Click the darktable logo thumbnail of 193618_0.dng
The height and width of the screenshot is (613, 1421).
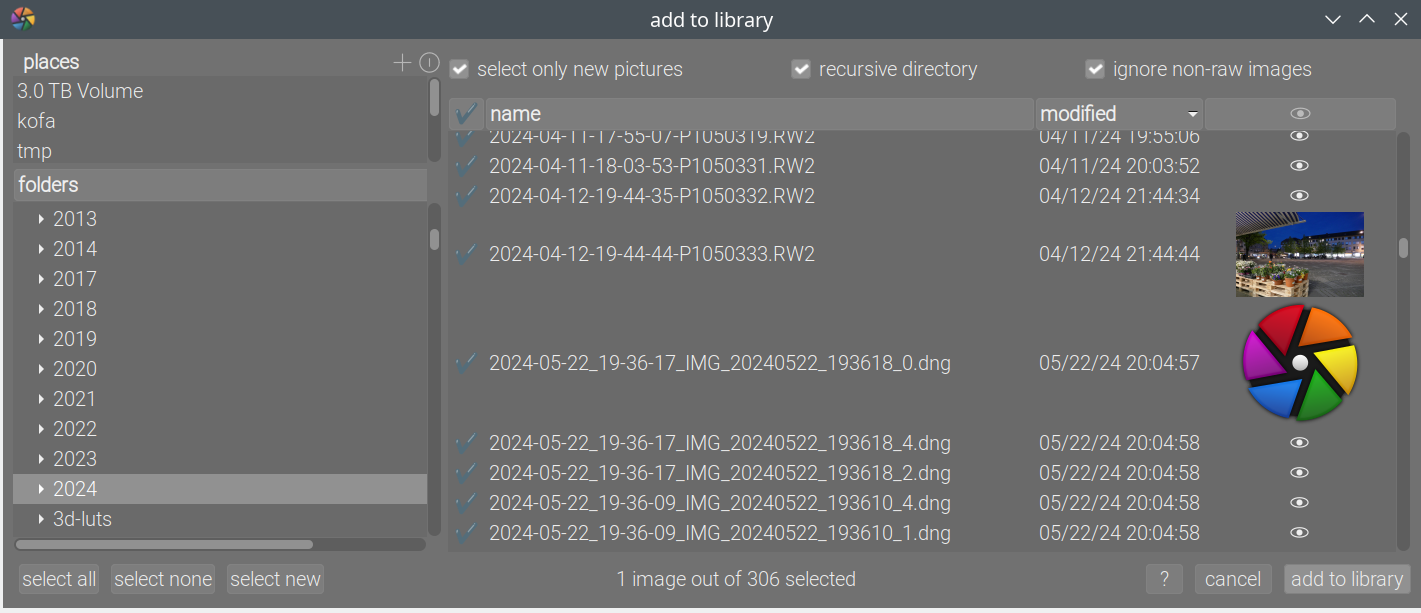(x=1299, y=363)
